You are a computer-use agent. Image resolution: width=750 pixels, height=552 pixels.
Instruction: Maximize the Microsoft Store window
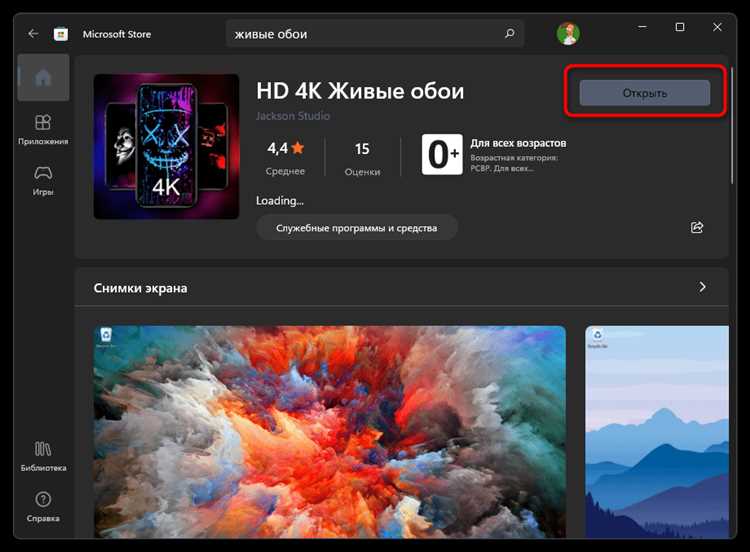coord(680,27)
